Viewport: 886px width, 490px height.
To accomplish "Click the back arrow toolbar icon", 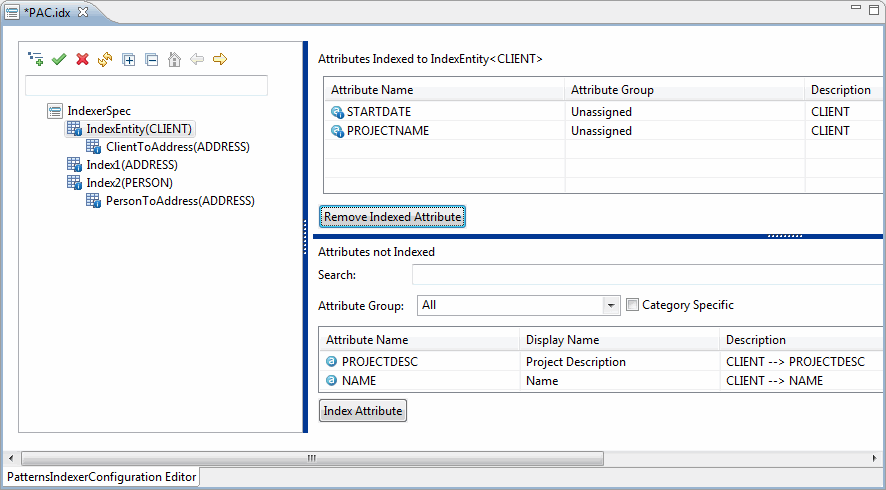I will coord(197,59).
